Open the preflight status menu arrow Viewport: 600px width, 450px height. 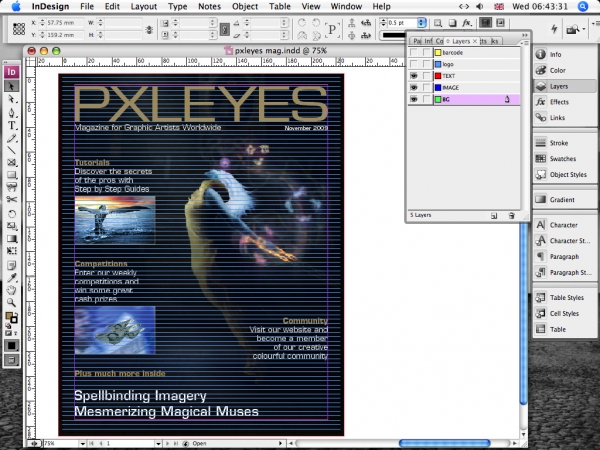coord(280,443)
